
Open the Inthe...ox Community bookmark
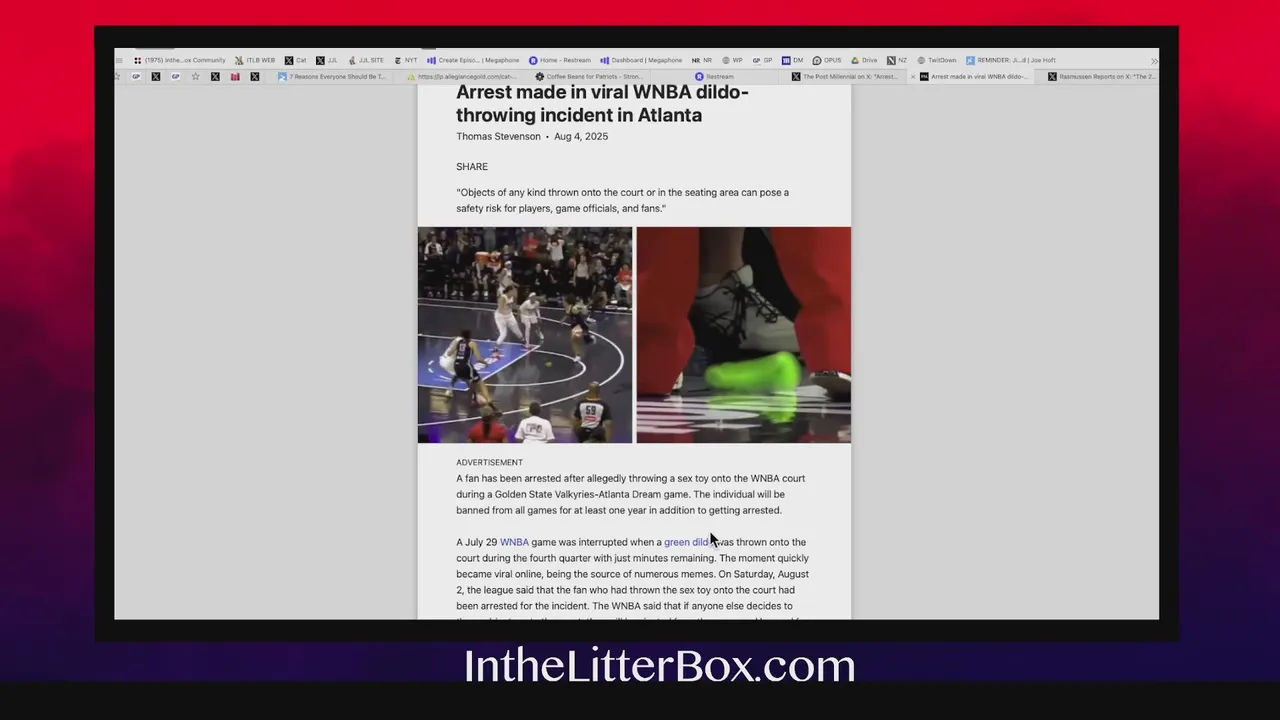pos(180,60)
